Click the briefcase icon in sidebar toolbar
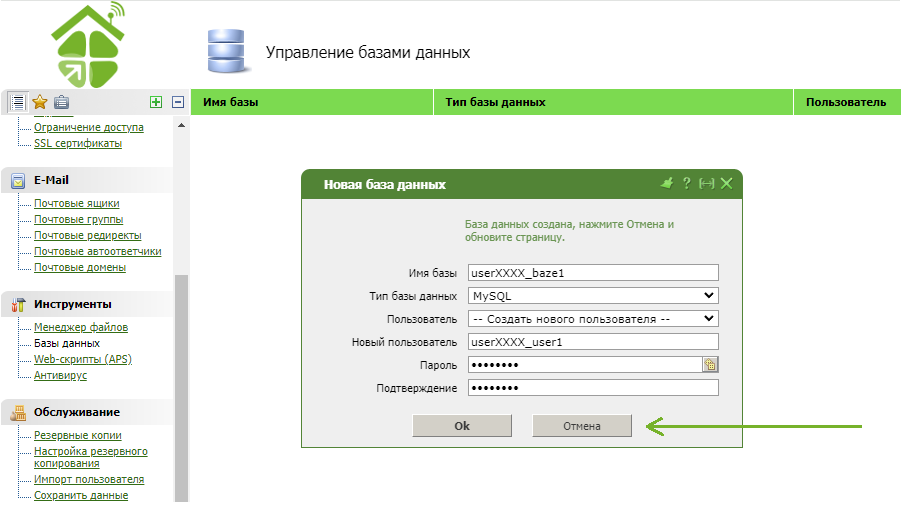 coord(62,102)
